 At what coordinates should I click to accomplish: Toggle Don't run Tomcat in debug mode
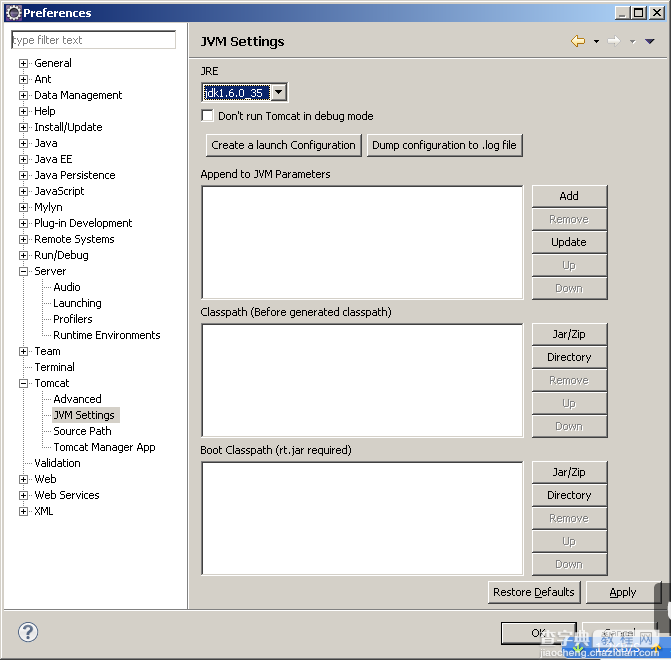[208, 116]
